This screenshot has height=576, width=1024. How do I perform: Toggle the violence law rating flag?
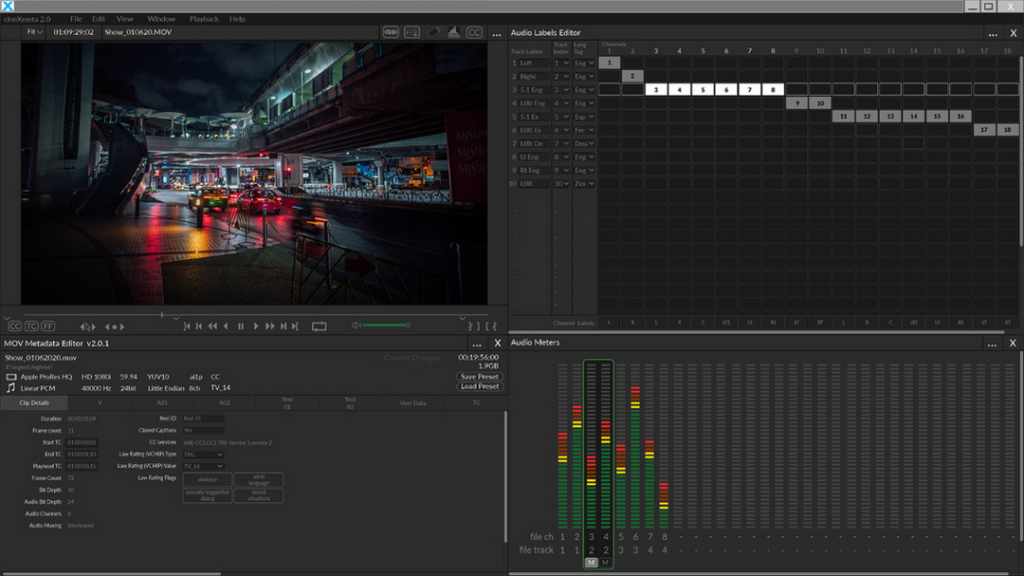tap(207, 480)
